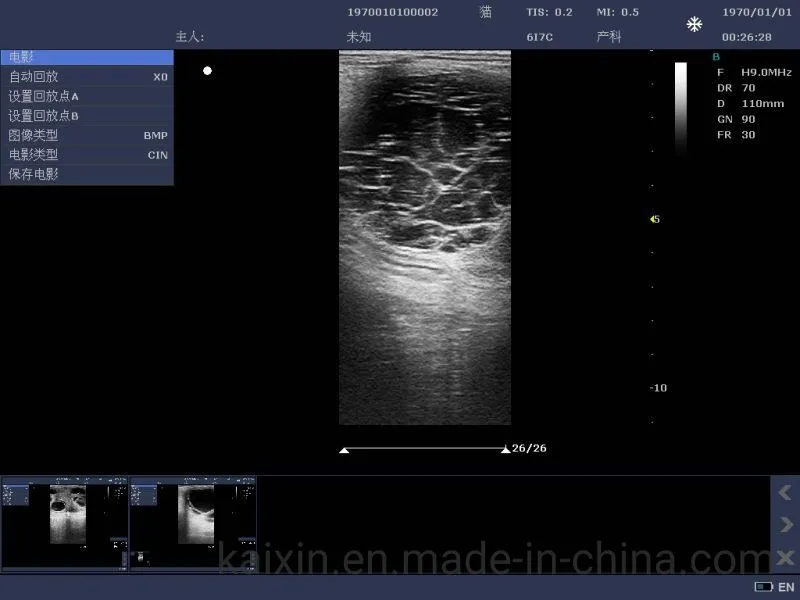Switch the EN input language indicator

tap(786, 587)
